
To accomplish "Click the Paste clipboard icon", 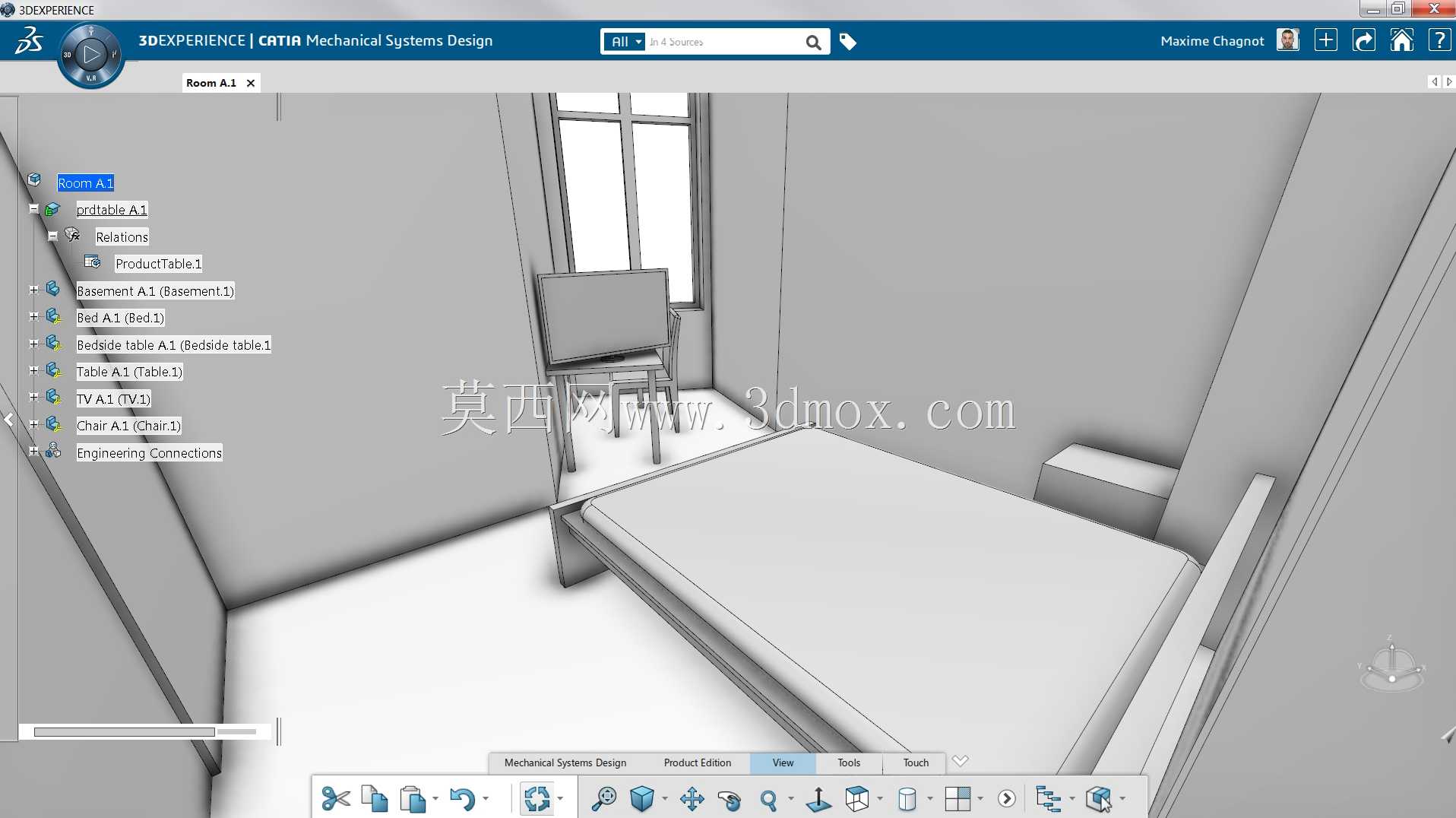I will [413, 799].
